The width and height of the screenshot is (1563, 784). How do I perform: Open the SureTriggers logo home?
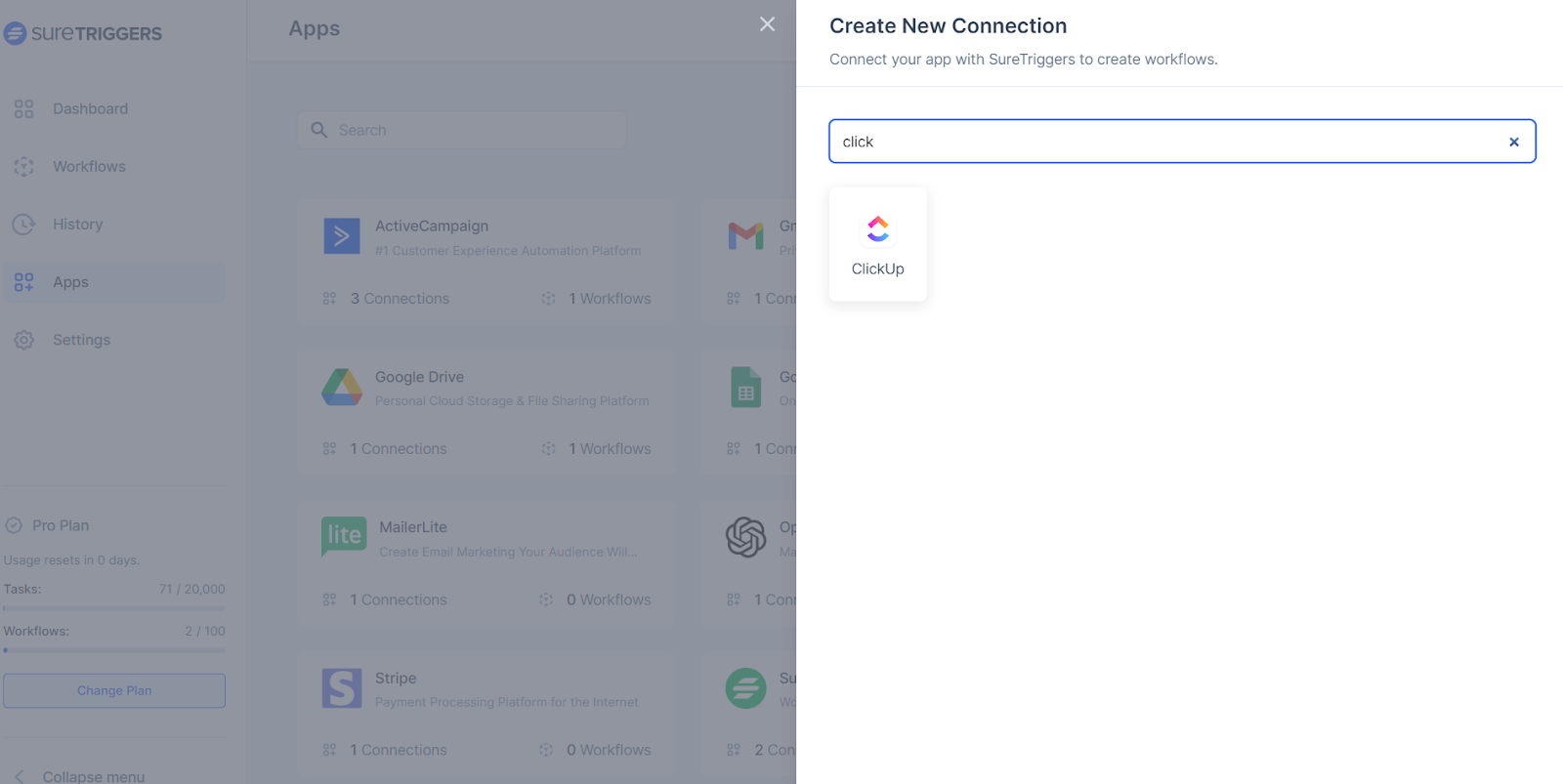83,33
